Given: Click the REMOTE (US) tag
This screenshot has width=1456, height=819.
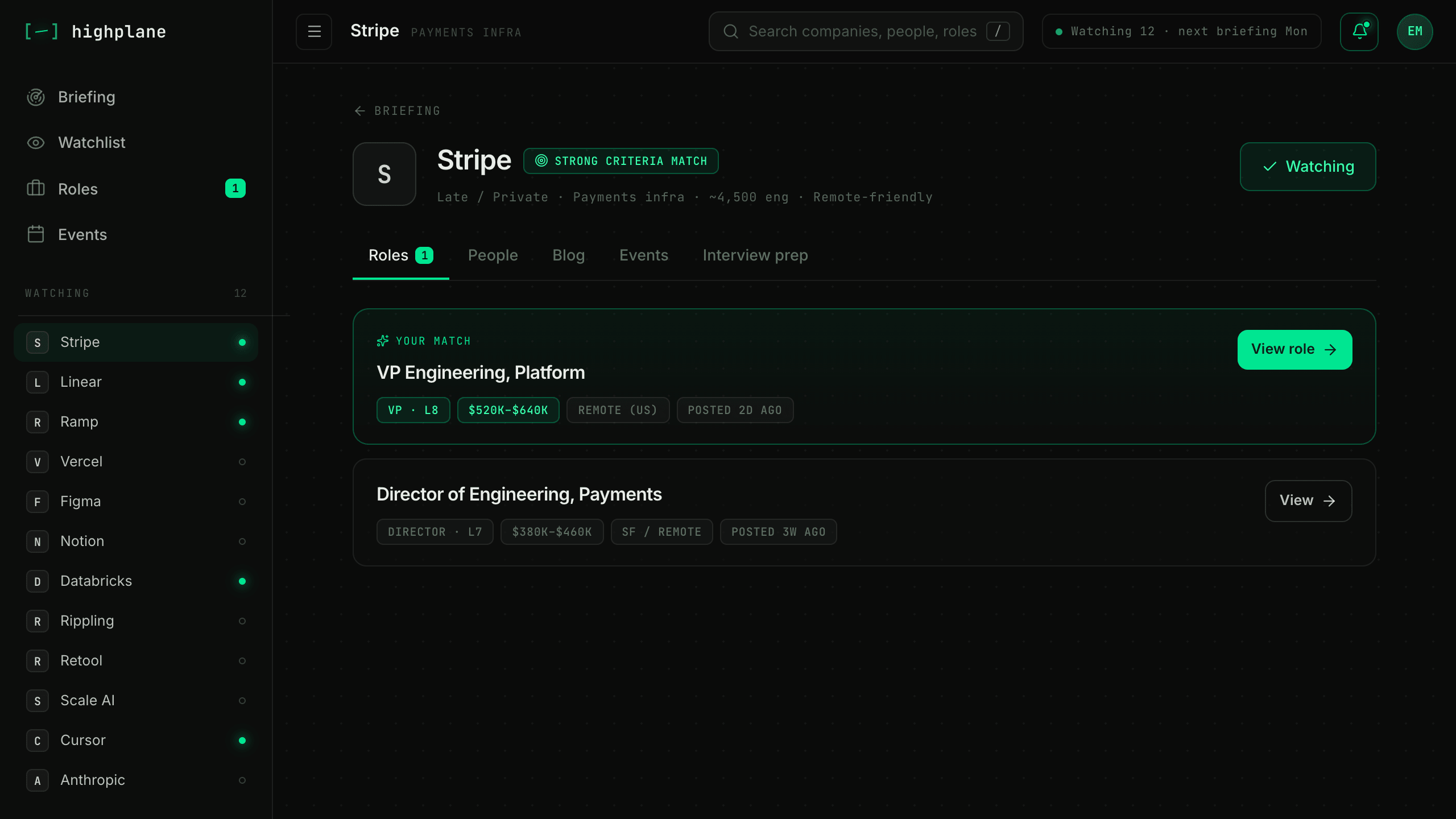Looking at the screenshot, I should tap(618, 410).
